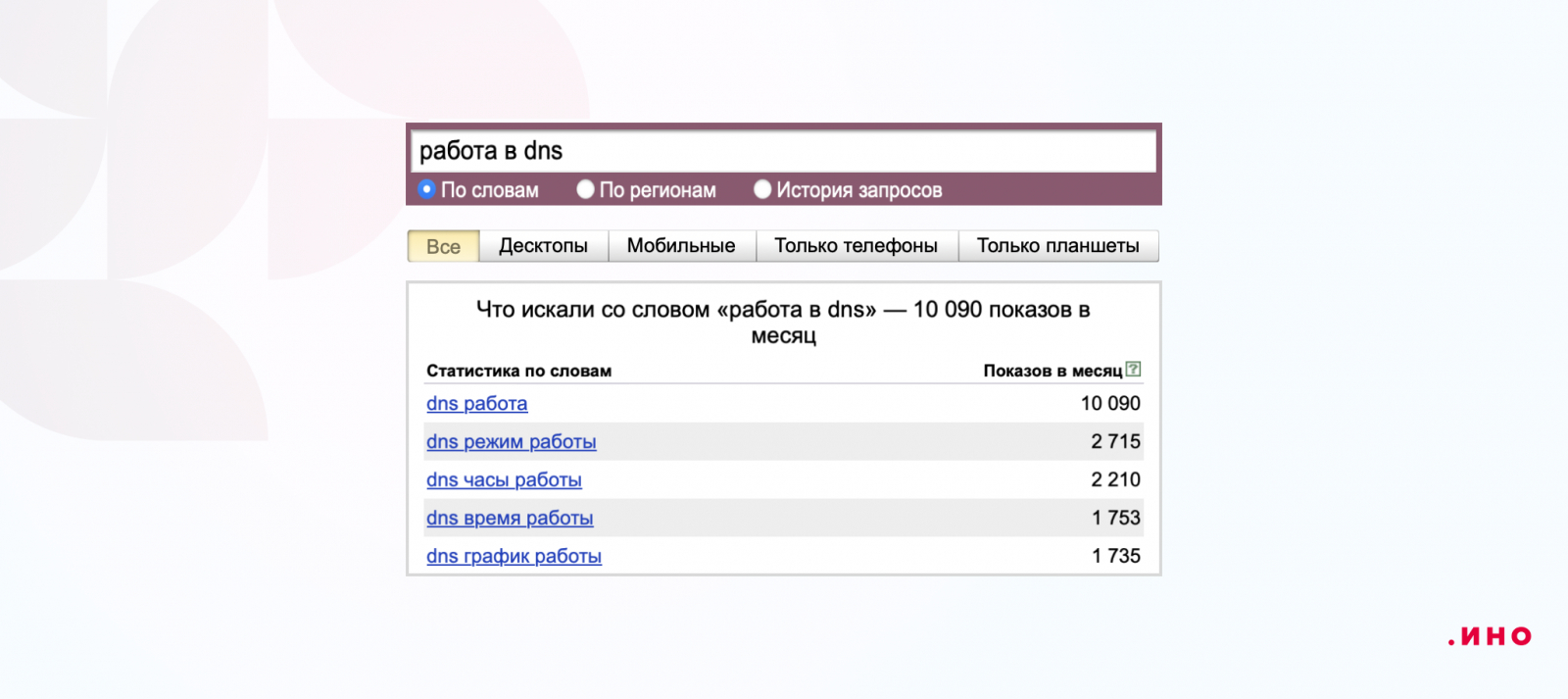This screenshot has height=699, width=1568.
Task: Click the .ИНО logo
Action: 1490,637
